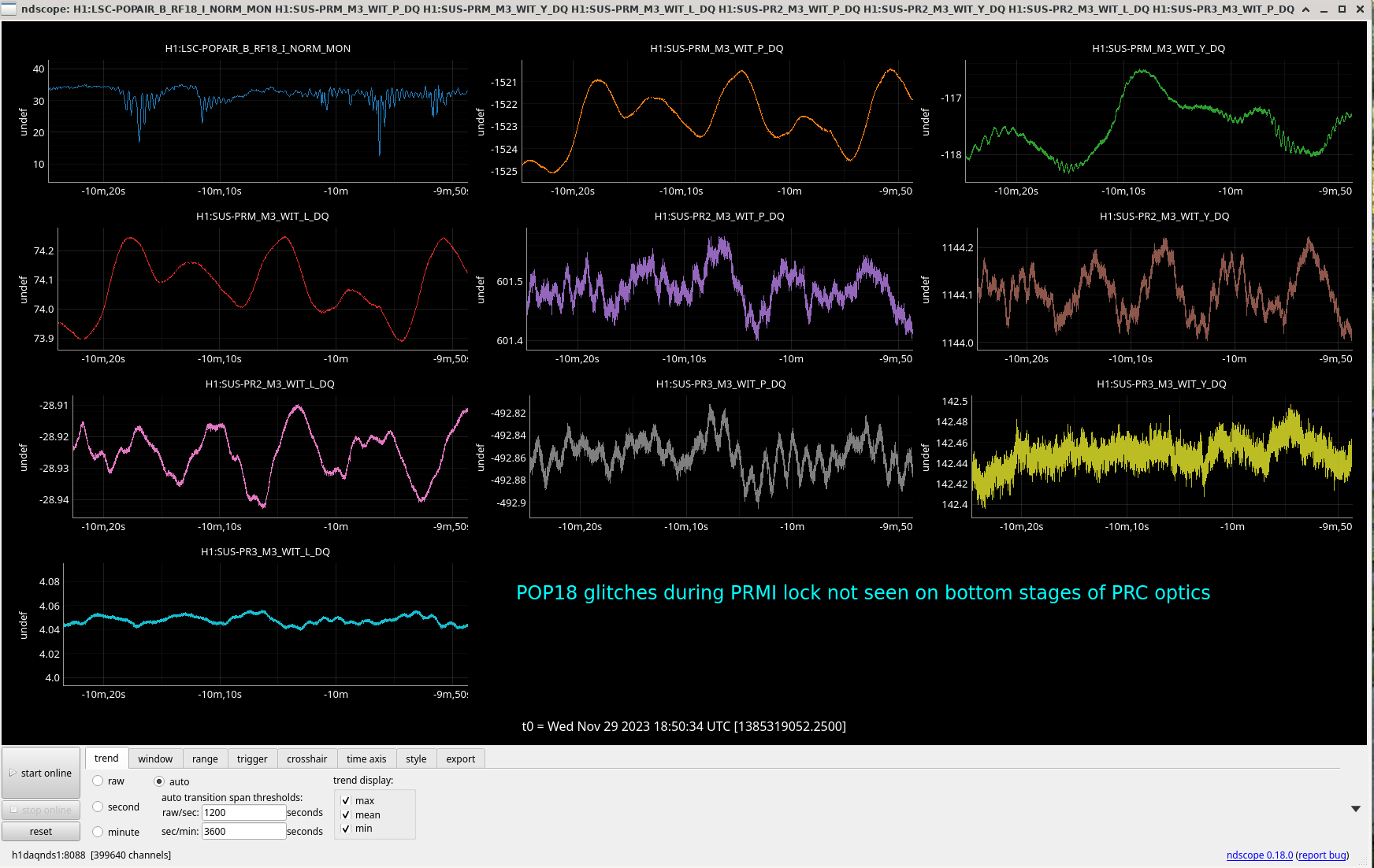The height and width of the screenshot is (868, 1374).
Task: Minimize the ndscope window
Action: click(x=1324, y=9)
